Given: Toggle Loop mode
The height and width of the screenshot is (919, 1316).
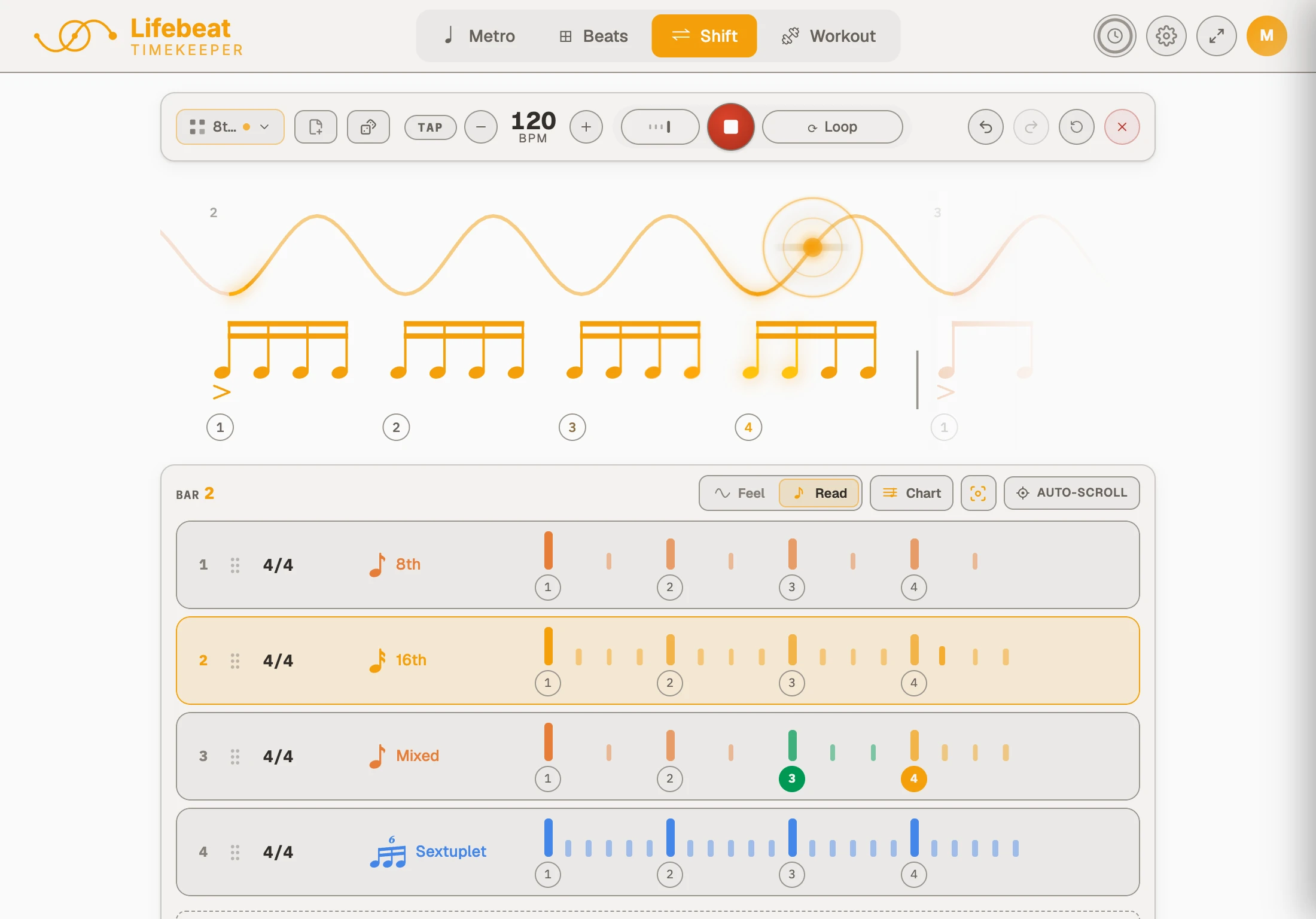Looking at the screenshot, I should click(x=832, y=127).
